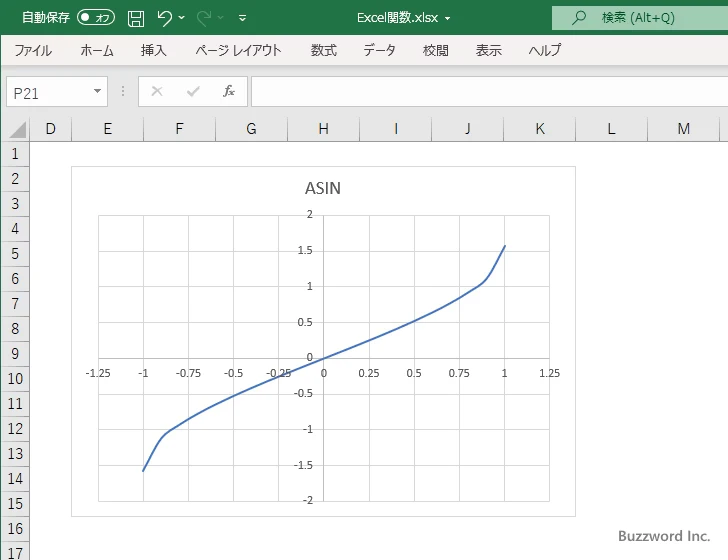Viewport: 728px width, 560px height.
Task: Open the Undo history dropdown arrow
Action: (182, 18)
